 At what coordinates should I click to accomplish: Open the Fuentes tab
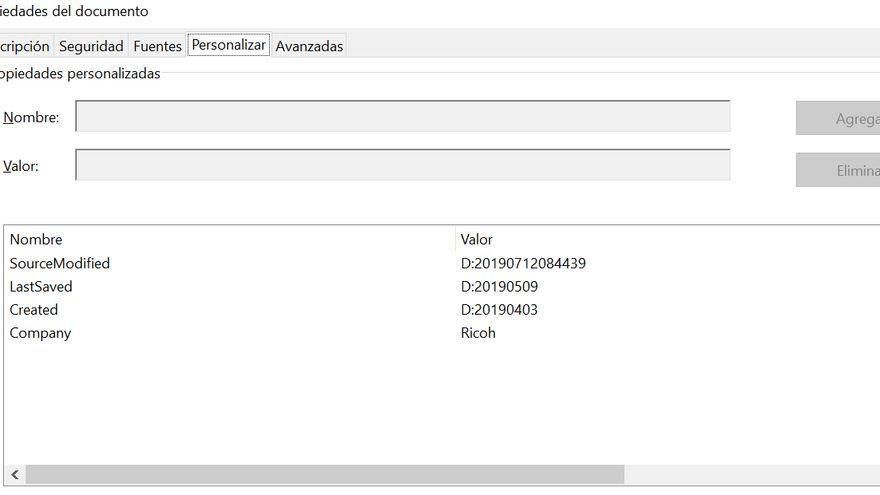point(157,46)
